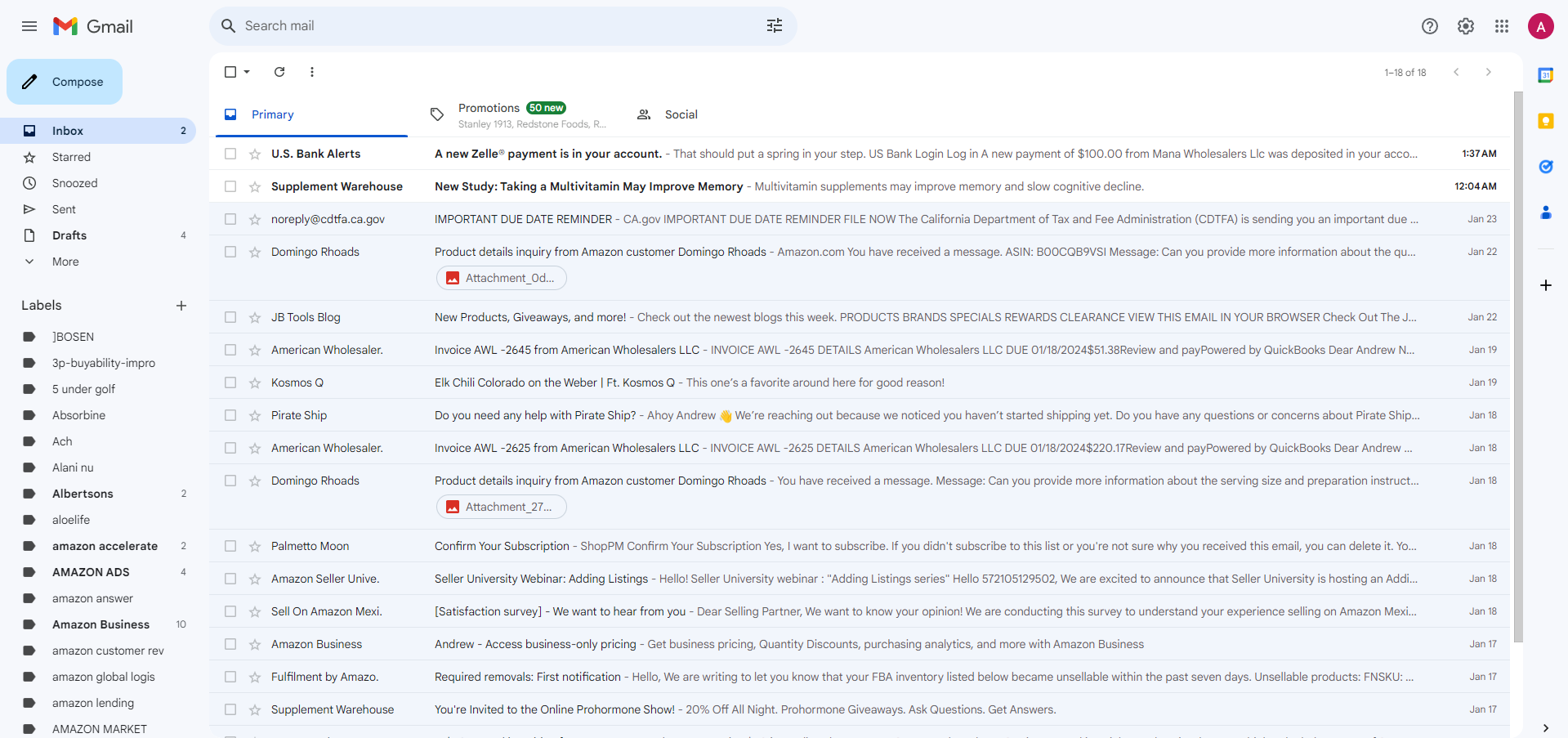Click the inbox vertical scrollbar
The image size is (1568, 738).
pyautogui.click(x=1518, y=368)
